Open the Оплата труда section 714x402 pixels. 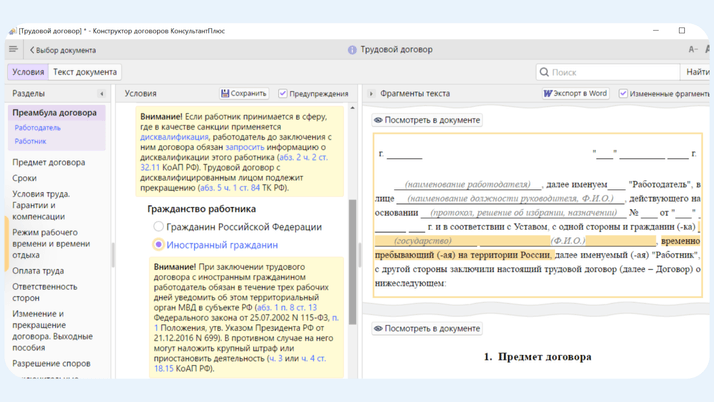pos(38,271)
